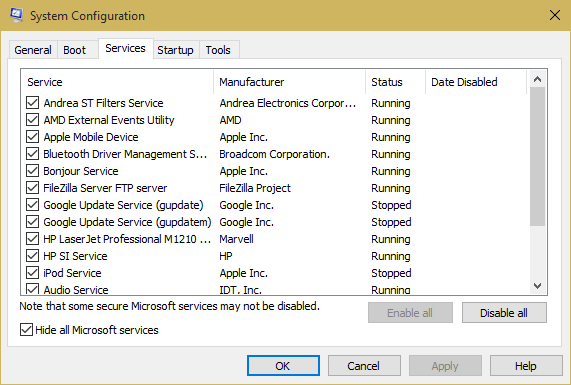Screen dimensions: 571x385
Task: Click the Cancel button
Action: click(x=364, y=366)
